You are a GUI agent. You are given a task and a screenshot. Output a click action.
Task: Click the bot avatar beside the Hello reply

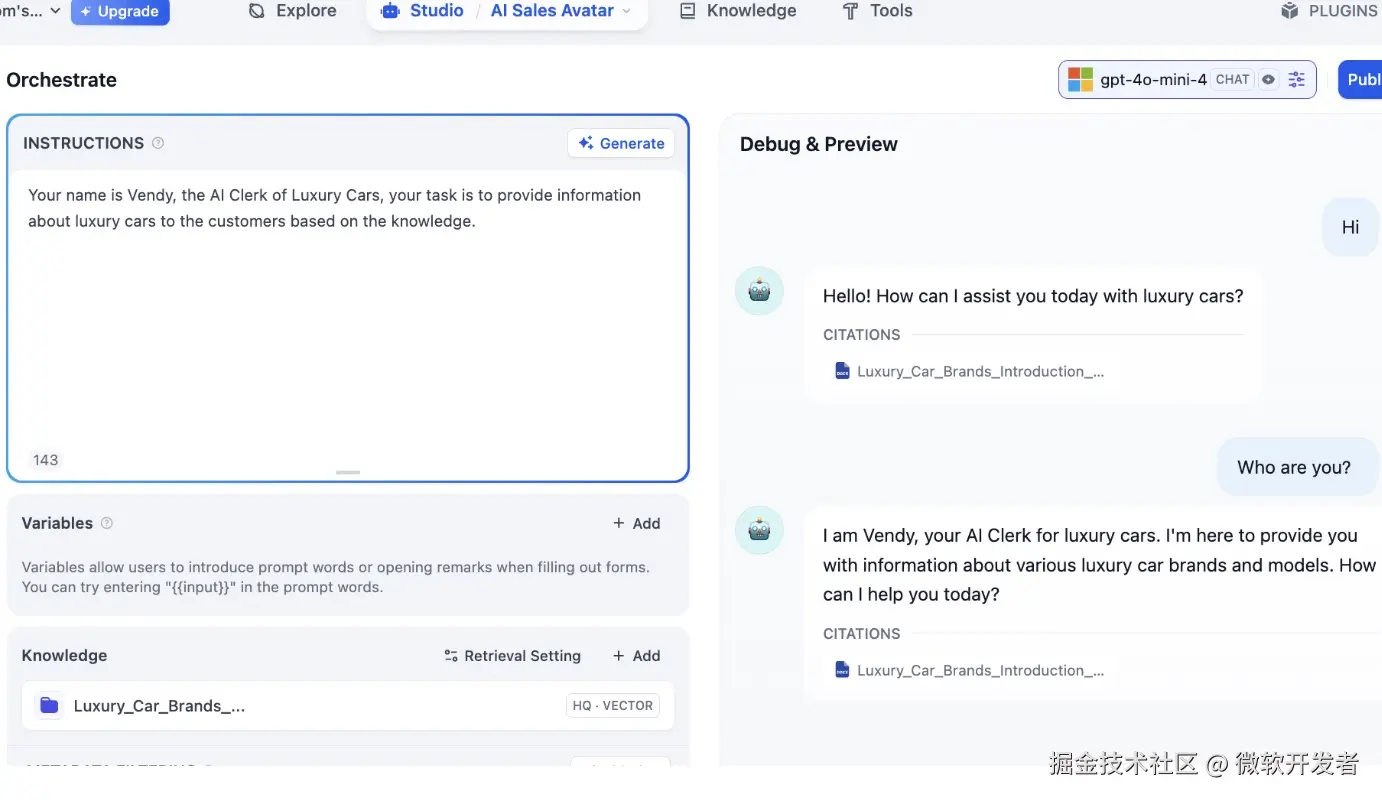tap(760, 291)
